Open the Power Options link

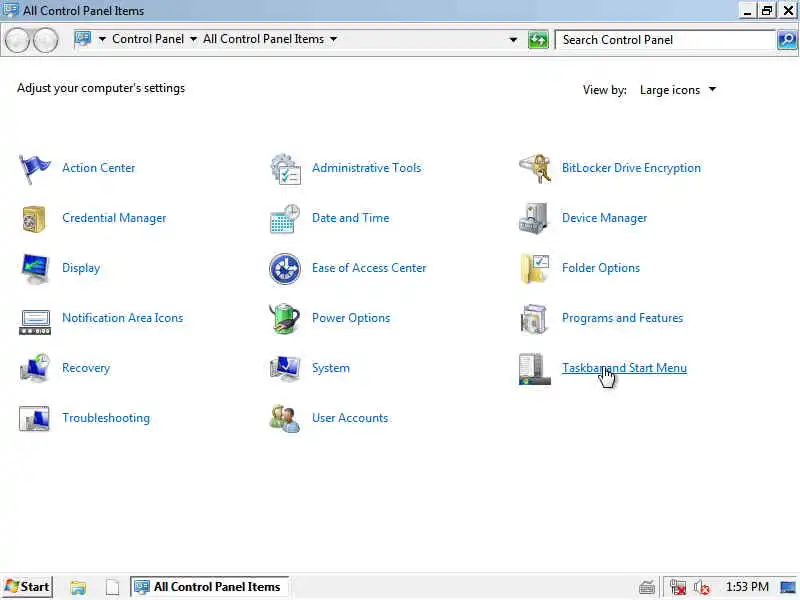click(351, 318)
